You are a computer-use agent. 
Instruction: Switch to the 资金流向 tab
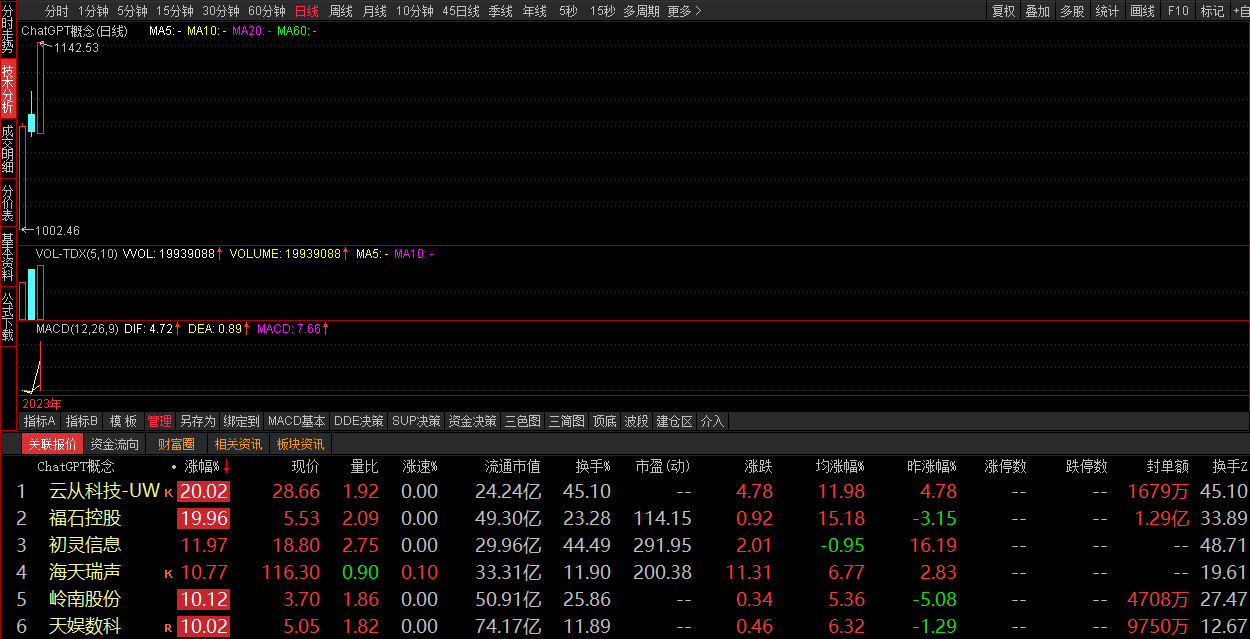(115, 444)
